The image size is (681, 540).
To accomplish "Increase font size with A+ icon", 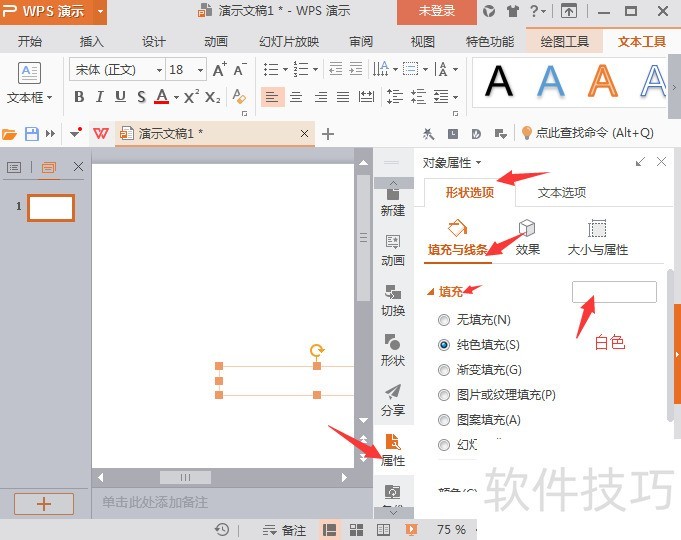I will point(220,69).
